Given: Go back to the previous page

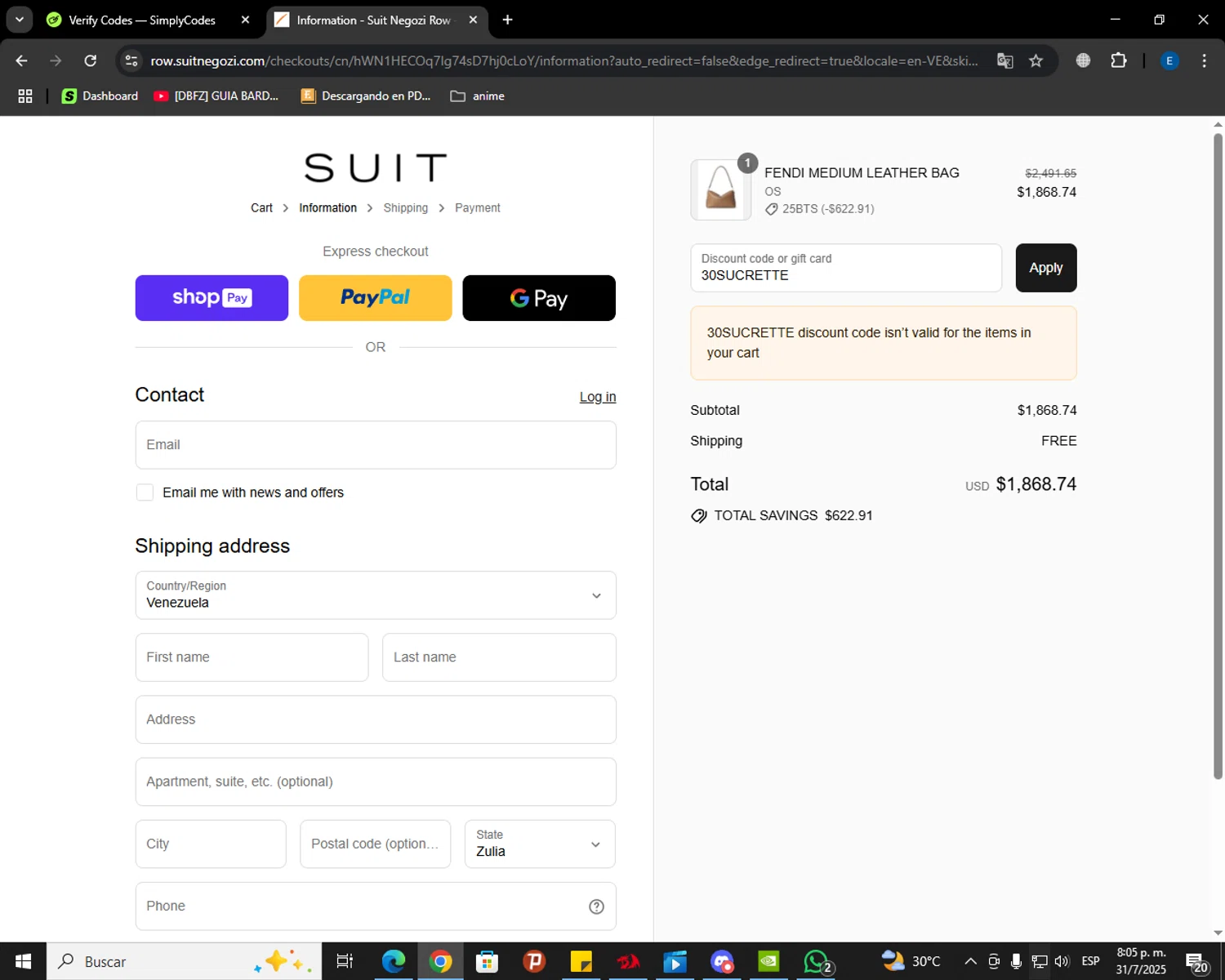Looking at the screenshot, I should point(22,60).
